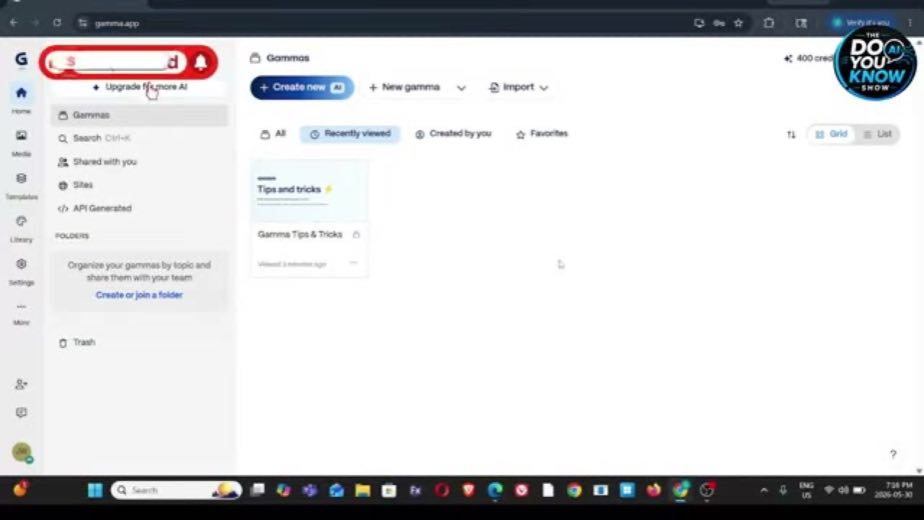The width and height of the screenshot is (924, 520).
Task: Click Create or join a folder link
Action: coord(139,295)
